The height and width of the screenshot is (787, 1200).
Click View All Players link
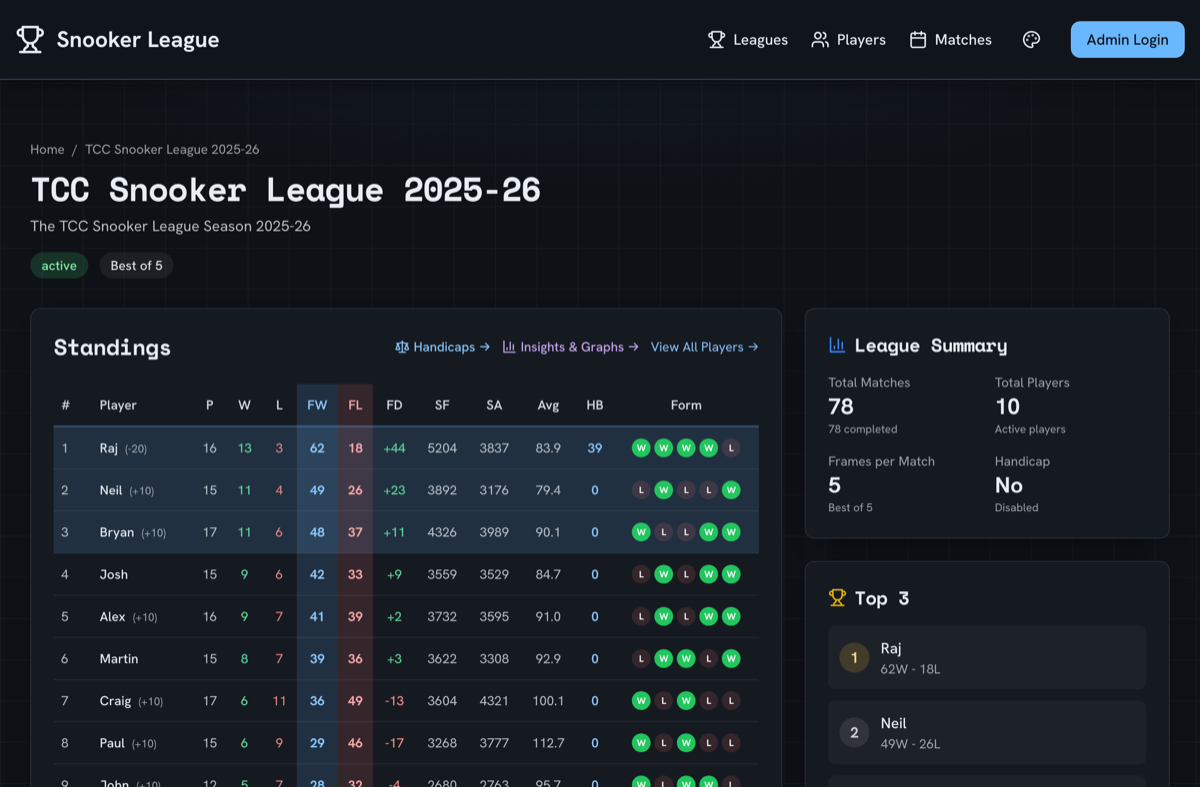tap(704, 347)
